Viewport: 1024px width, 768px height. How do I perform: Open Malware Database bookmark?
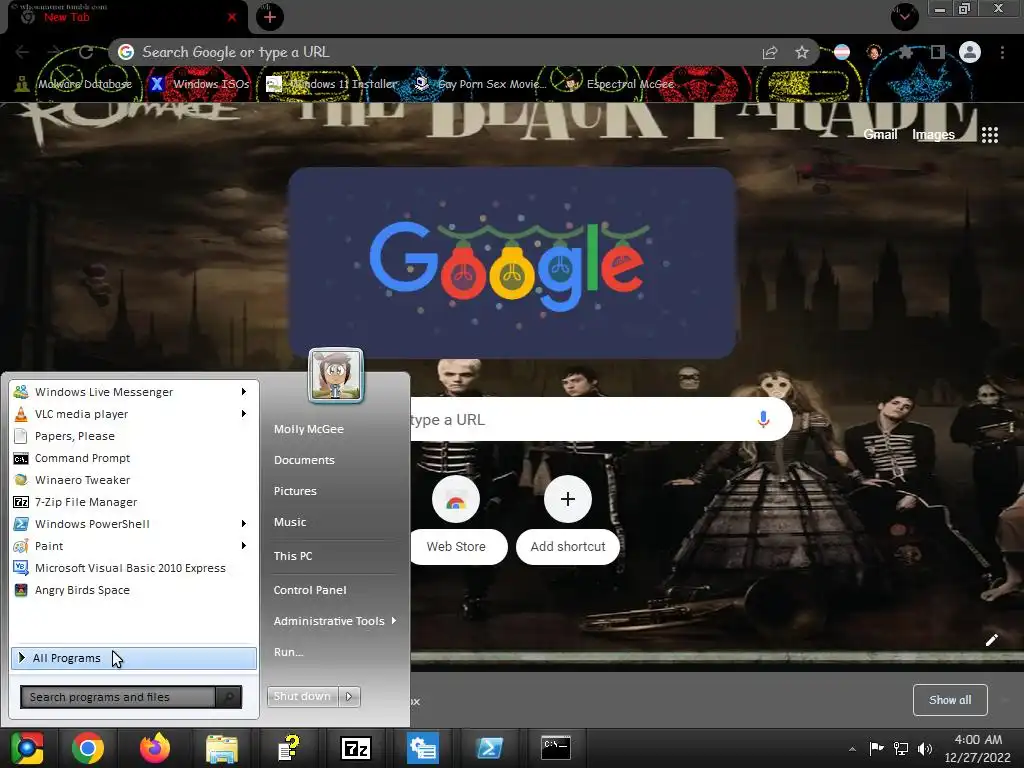pyautogui.click(x=73, y=84)
